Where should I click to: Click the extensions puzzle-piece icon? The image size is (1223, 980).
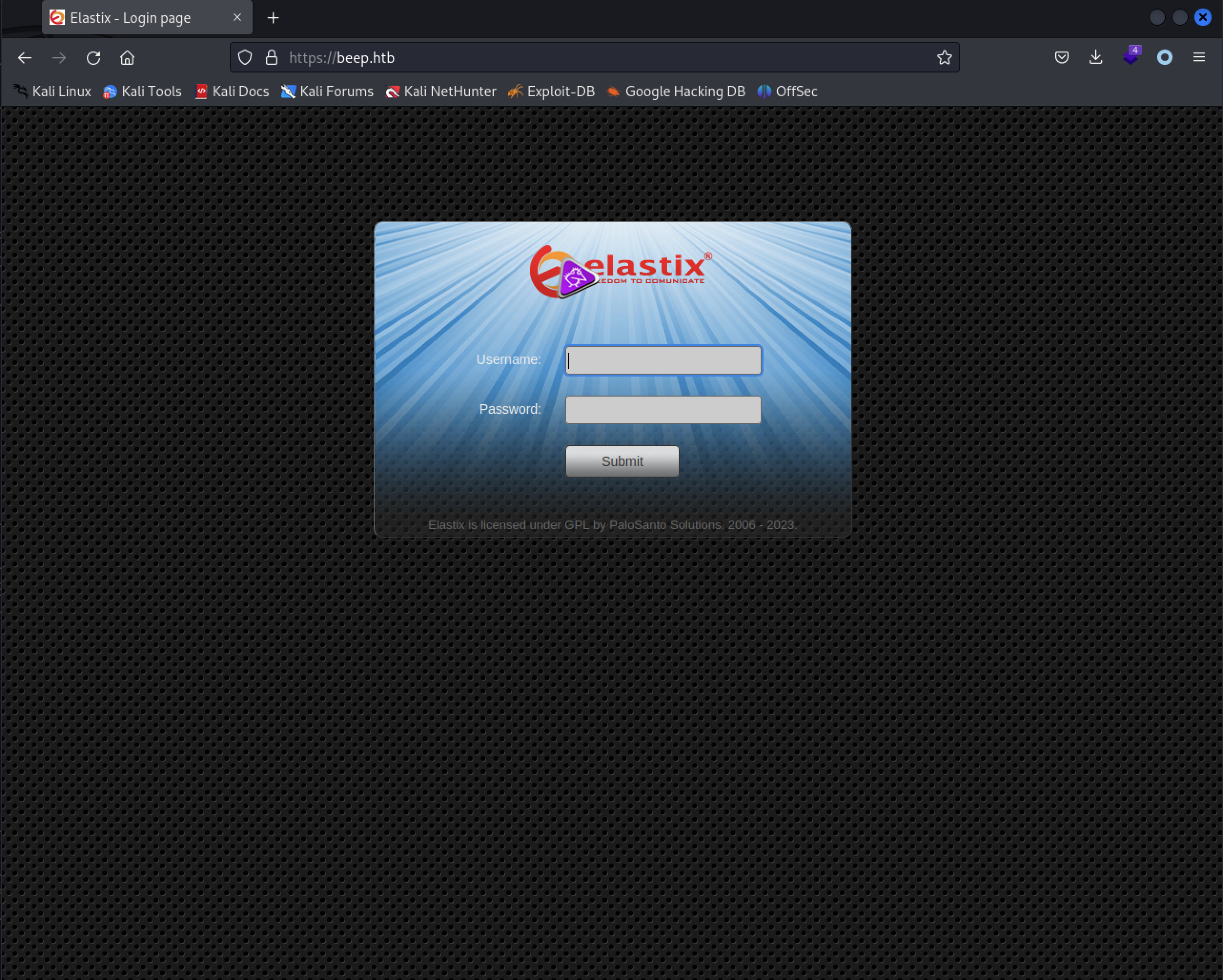pos(1131,57)
